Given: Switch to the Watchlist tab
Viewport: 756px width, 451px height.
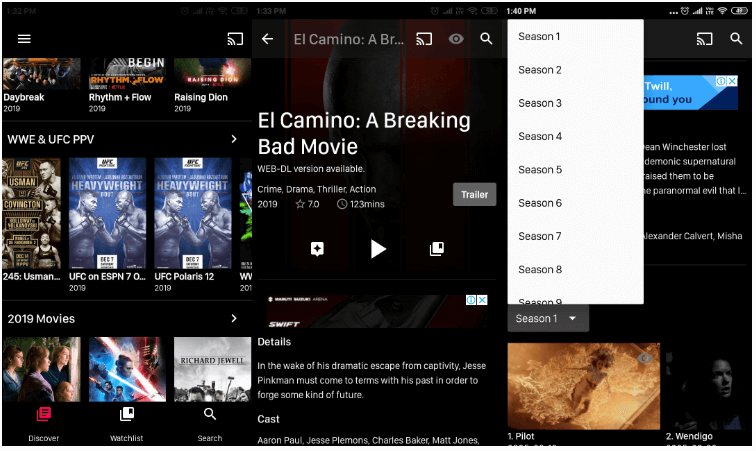Looking at the screenshot, I should [x=126, y=424].
